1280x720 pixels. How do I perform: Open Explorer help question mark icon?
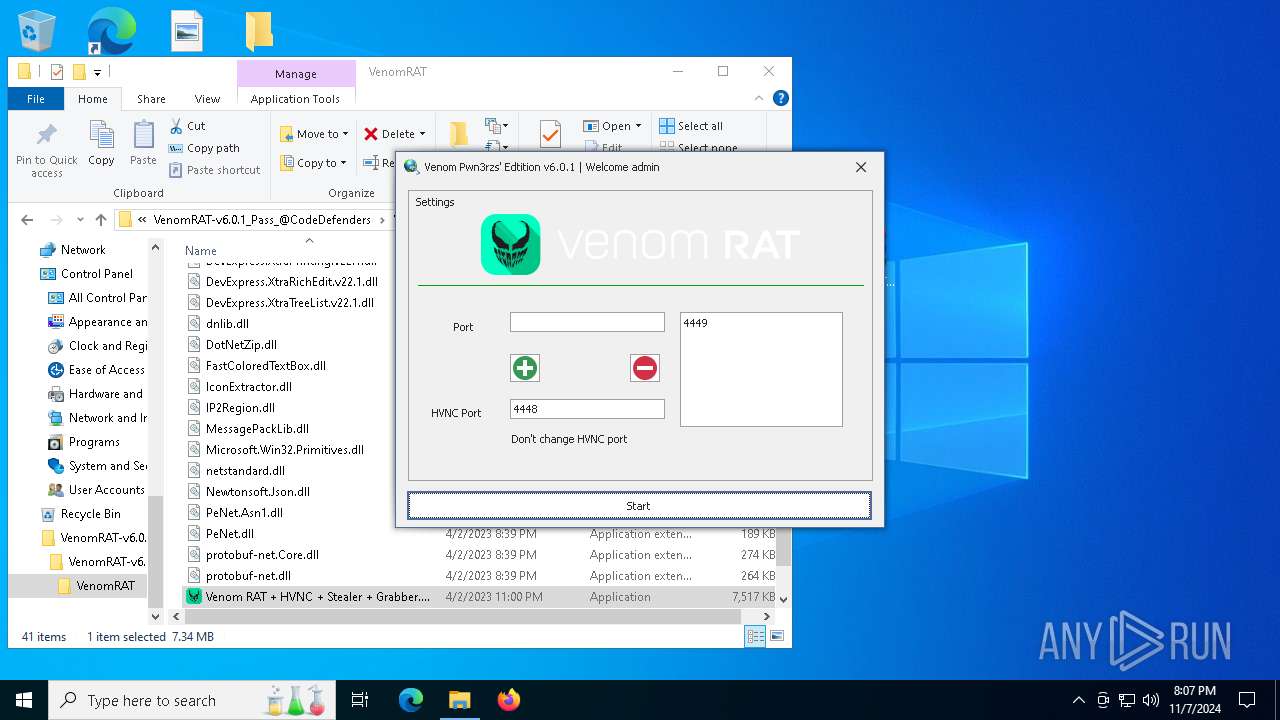click(x=781, y=98)
